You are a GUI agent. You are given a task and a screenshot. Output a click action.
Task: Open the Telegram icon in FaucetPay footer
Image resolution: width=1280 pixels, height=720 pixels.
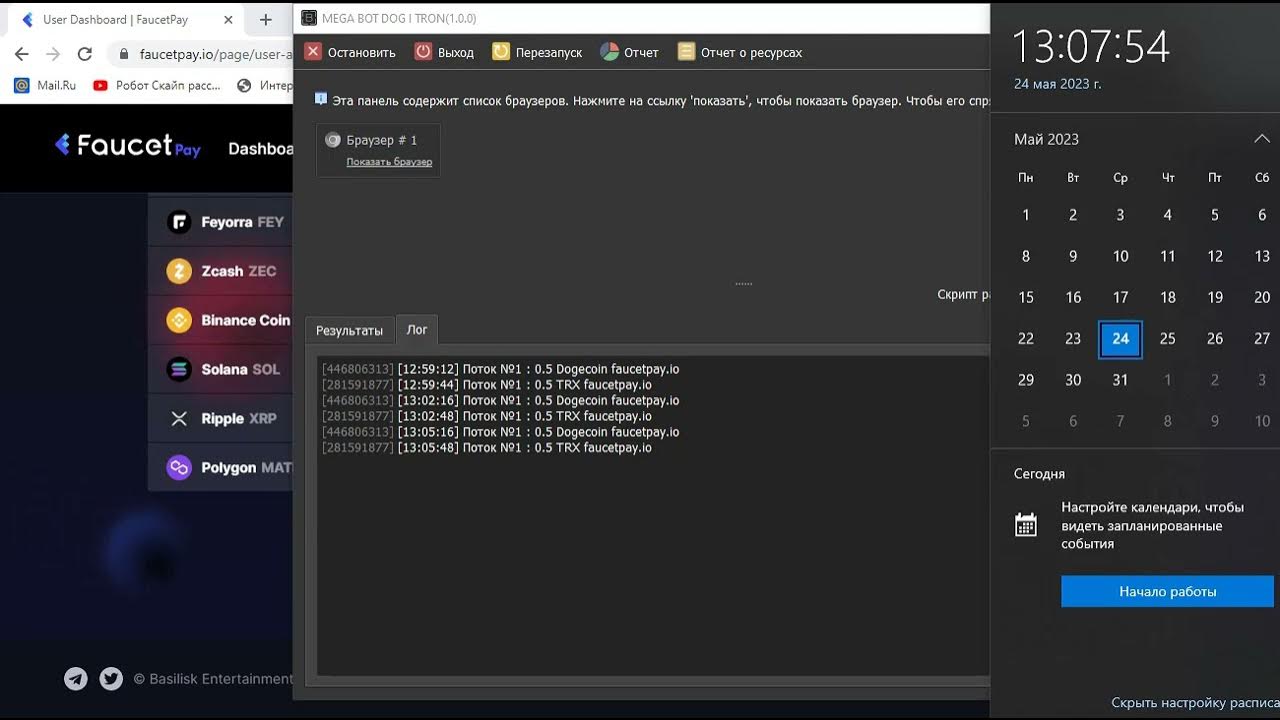76,679
